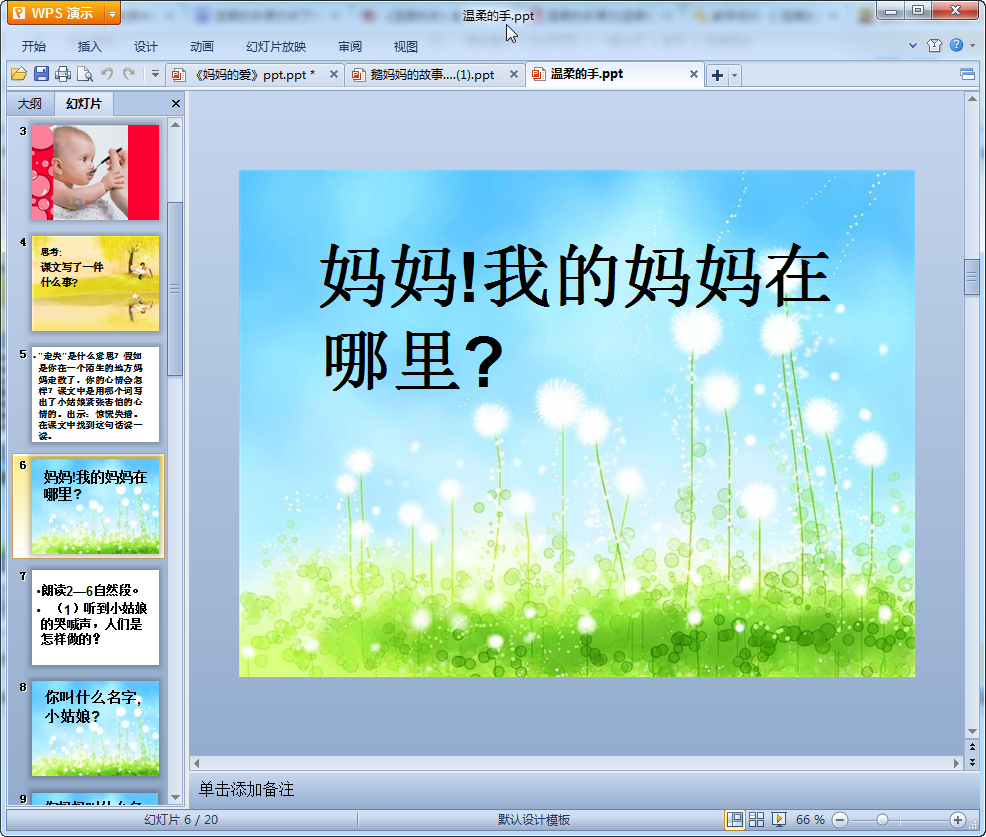Click 幻灯片 6 / 20 status text
This screenshot has width=986, height=837.
[x=181, y=819]
